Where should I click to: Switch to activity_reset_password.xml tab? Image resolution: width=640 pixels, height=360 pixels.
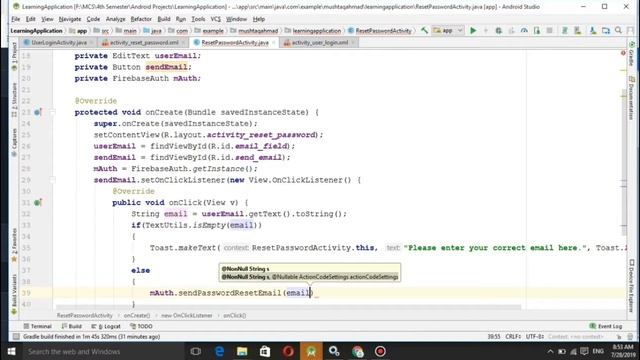click(x=144, y=42)
